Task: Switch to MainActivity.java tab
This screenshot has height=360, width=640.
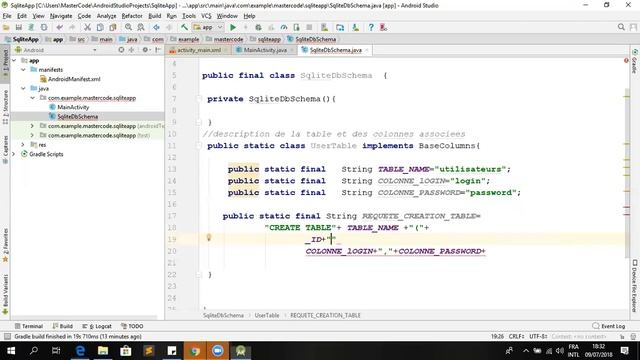Action: coord(265,50)
